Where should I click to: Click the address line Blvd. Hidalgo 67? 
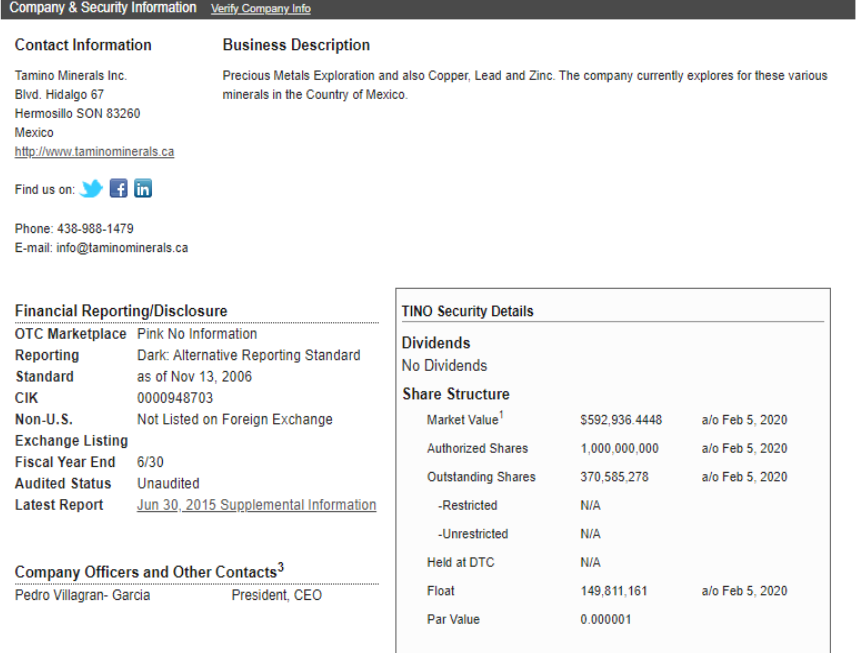click(x=59, y=95)
